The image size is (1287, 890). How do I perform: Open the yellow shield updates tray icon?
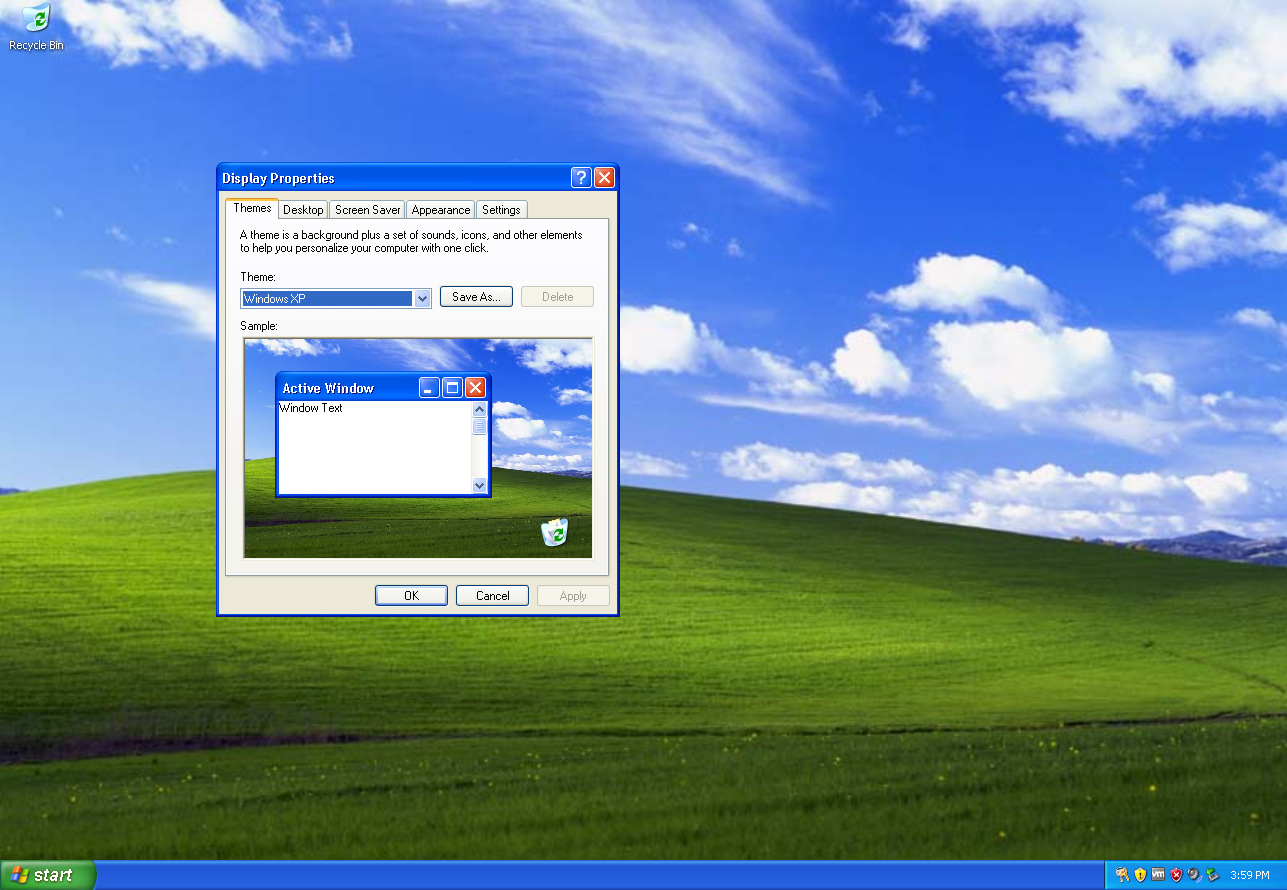click(x=1140, y=875)
